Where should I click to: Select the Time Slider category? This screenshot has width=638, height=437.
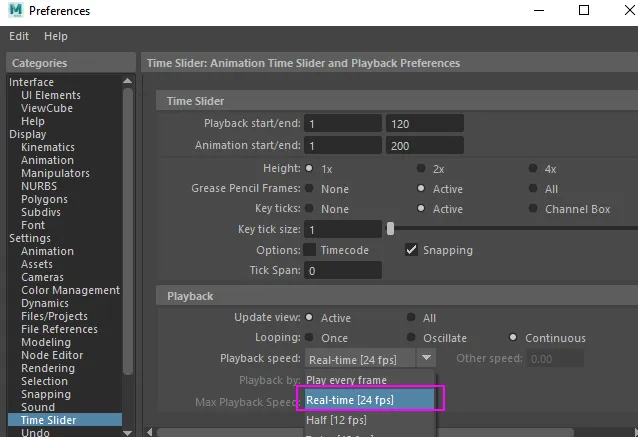point(65,420)
